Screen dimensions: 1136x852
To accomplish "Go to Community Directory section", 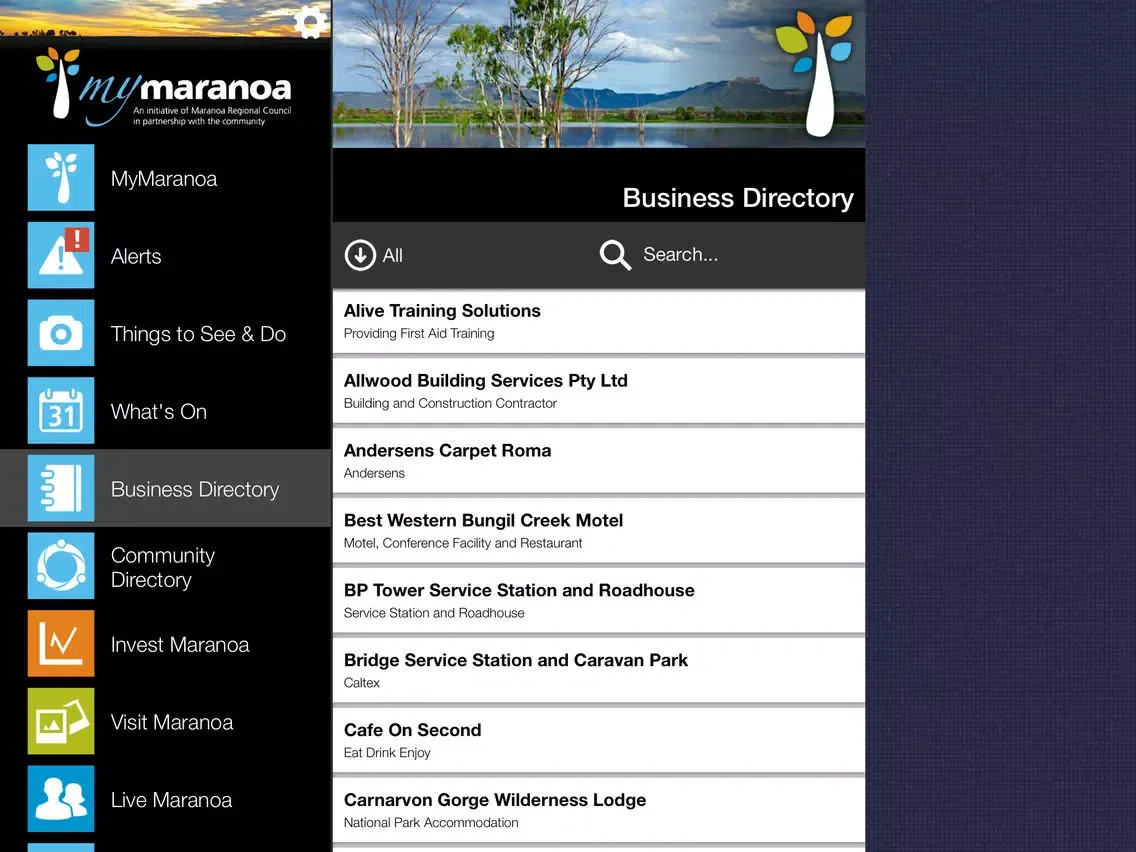I will pos(163,567).
